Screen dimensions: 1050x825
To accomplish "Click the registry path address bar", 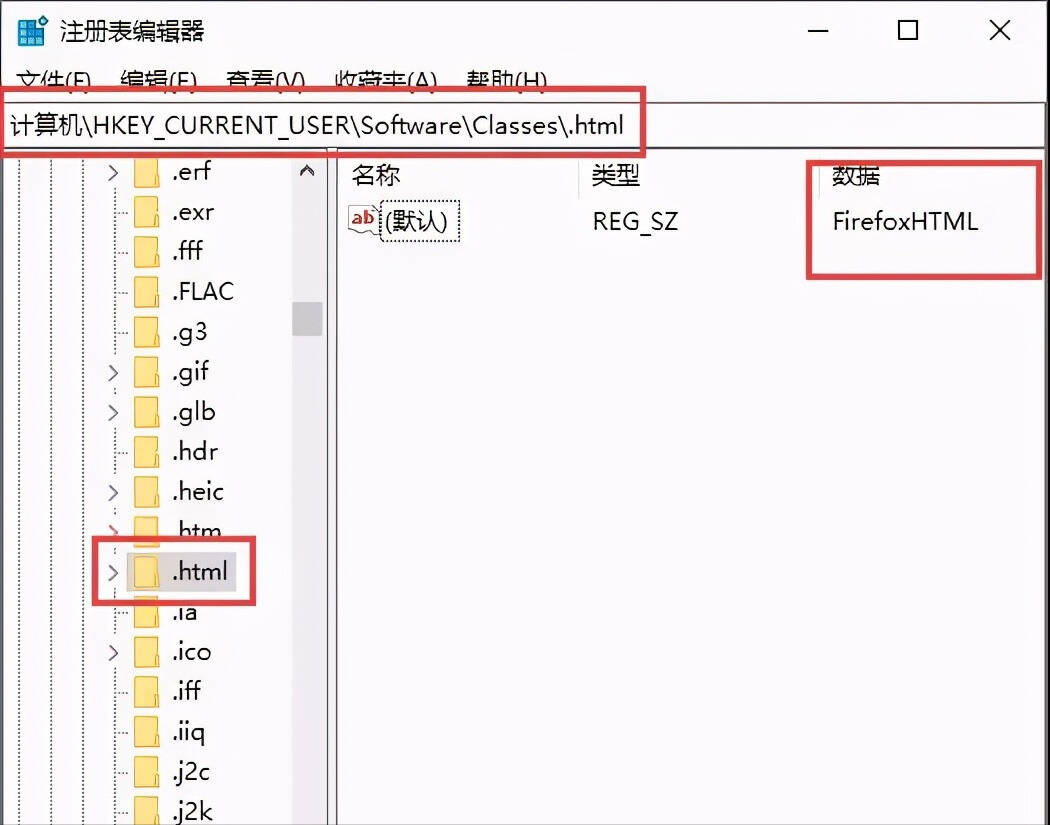I will [522, 125].
